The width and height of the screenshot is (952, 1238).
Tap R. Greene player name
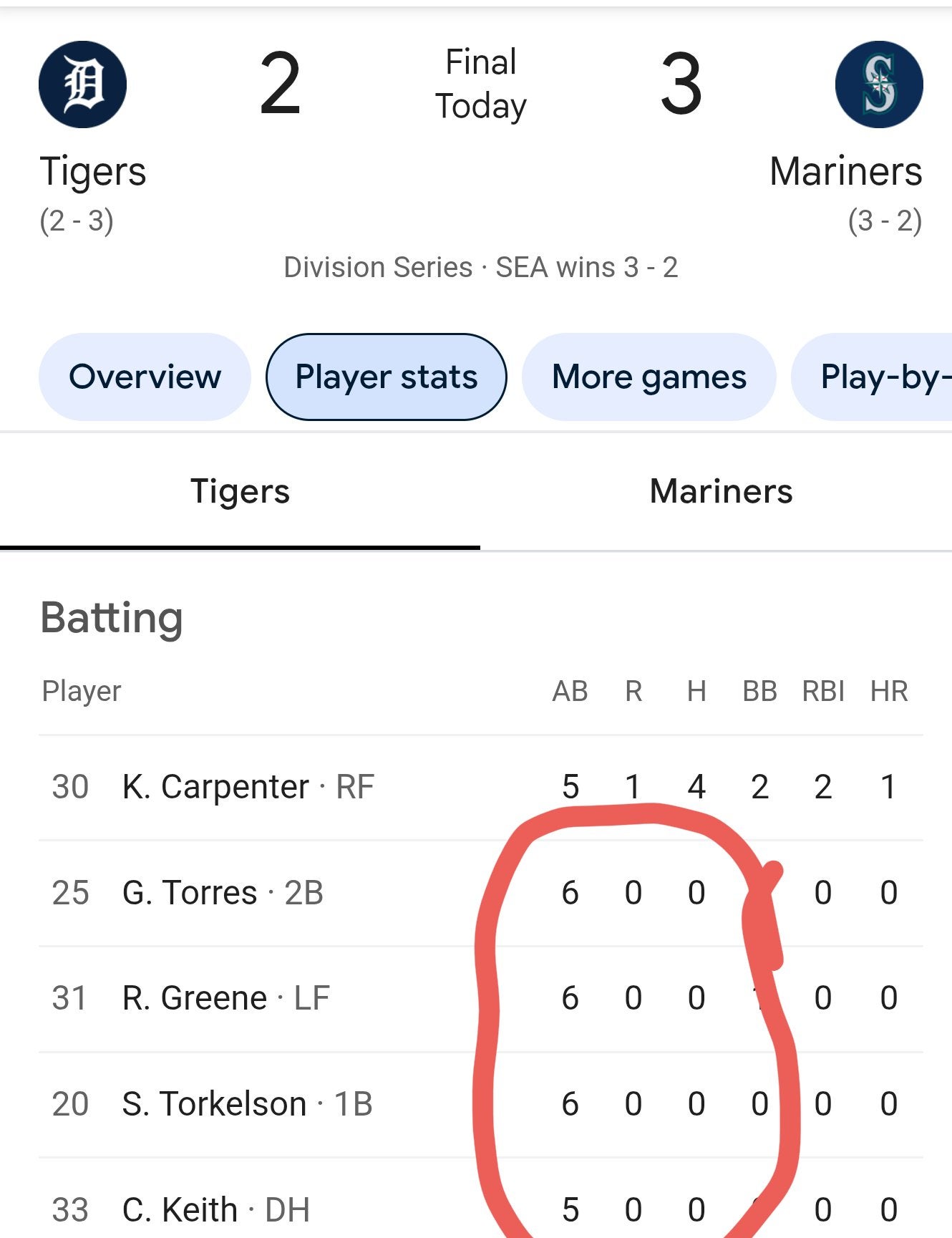(194, 998)
